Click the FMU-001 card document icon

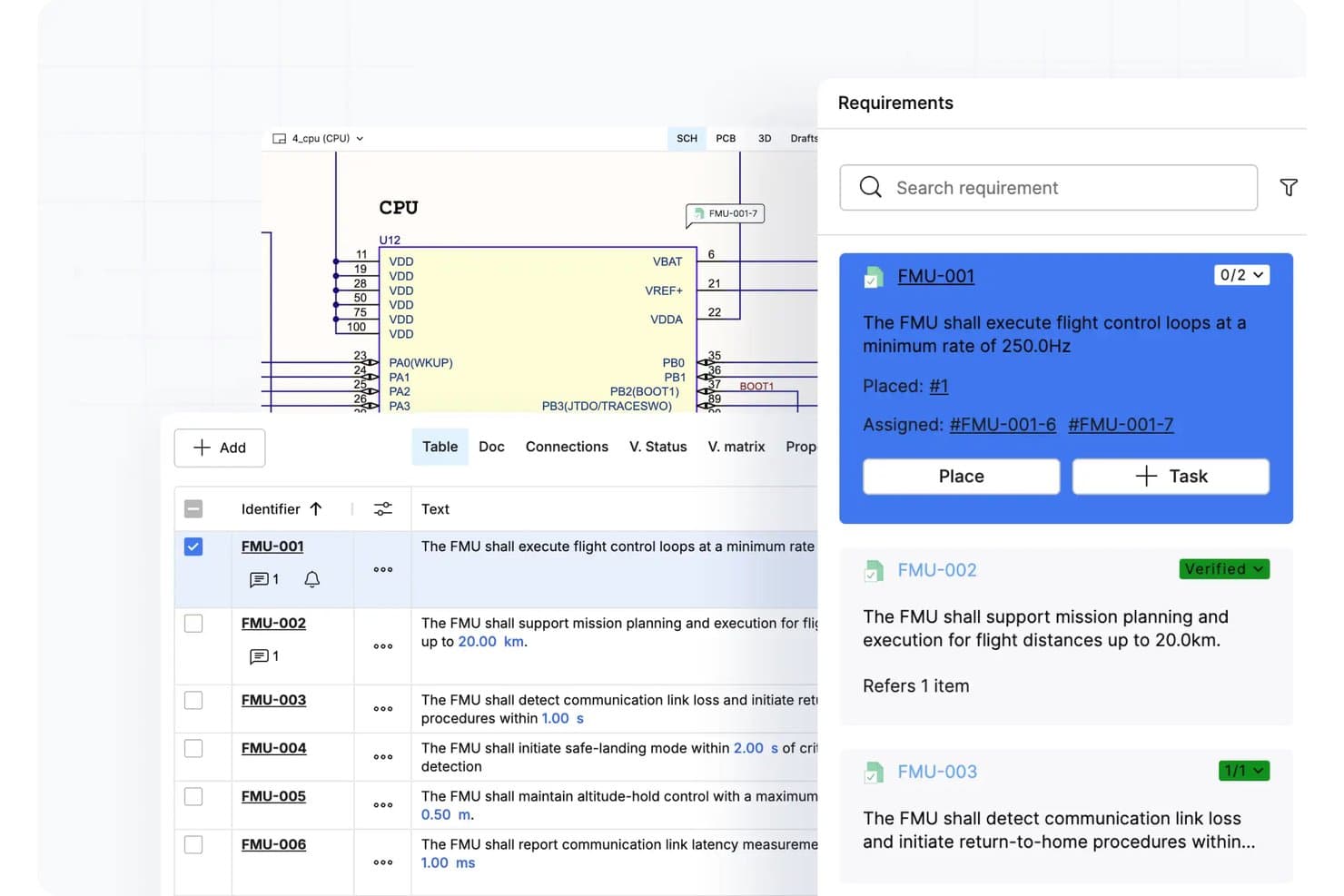[x=873, y=277]
